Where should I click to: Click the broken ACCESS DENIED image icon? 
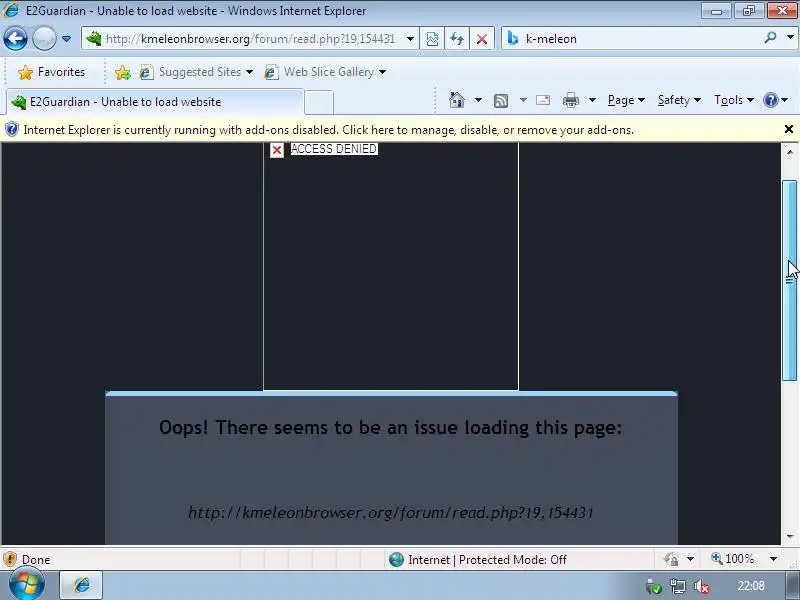277,150
